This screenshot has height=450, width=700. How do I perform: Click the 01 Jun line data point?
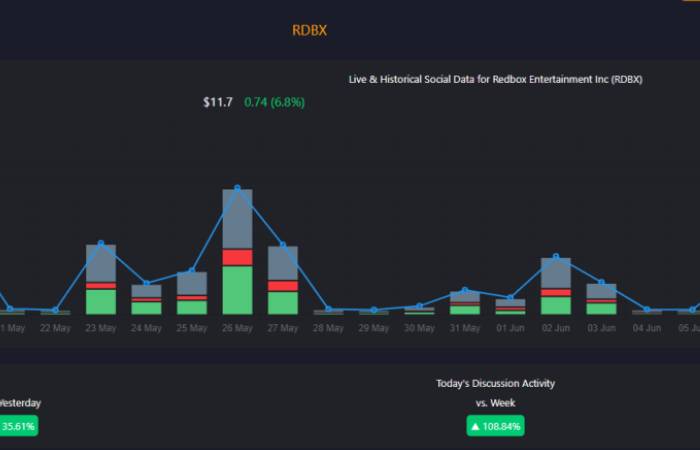(x=510, y=297)
